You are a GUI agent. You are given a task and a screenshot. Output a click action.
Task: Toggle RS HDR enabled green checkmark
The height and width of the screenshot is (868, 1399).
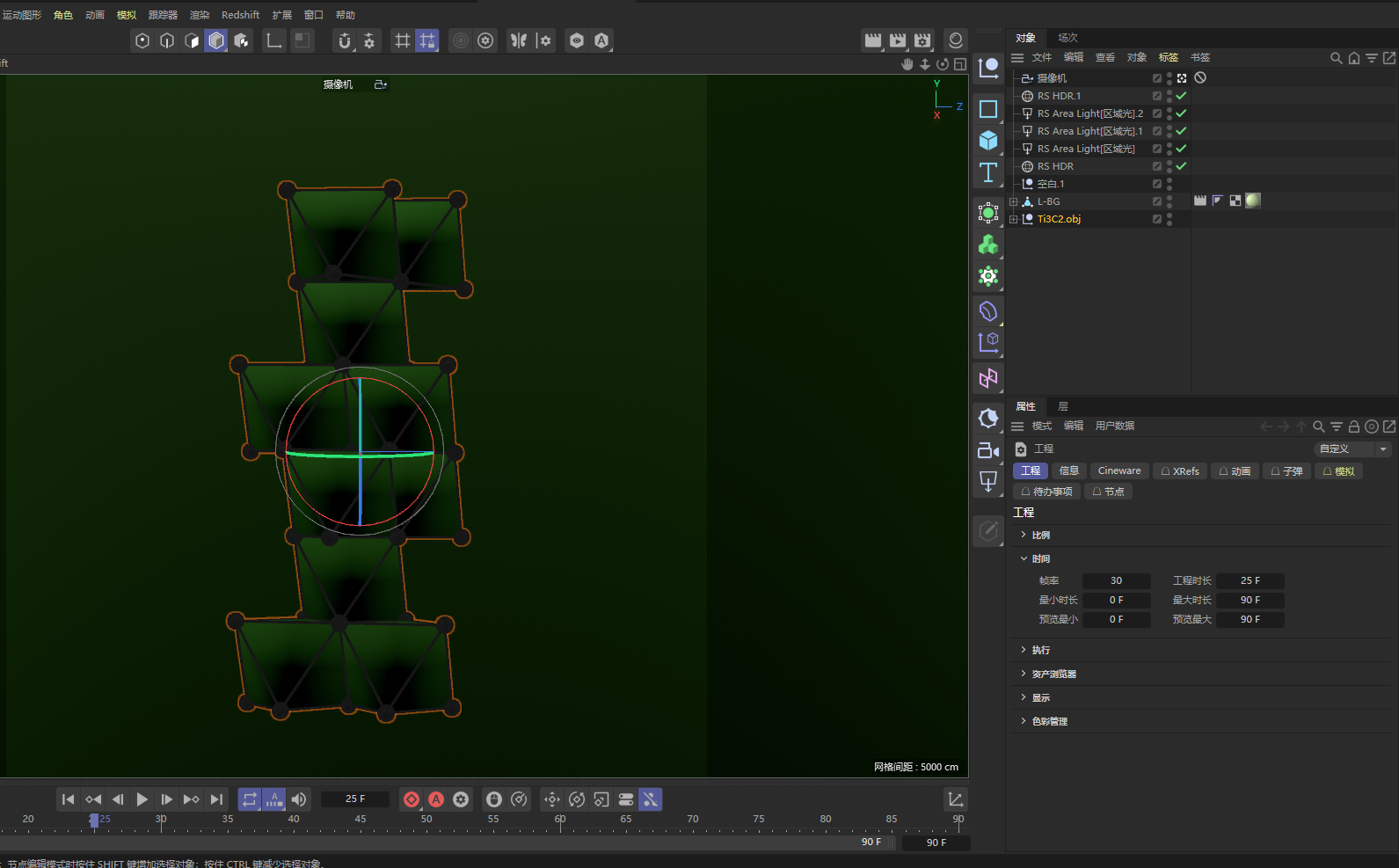1181,166
